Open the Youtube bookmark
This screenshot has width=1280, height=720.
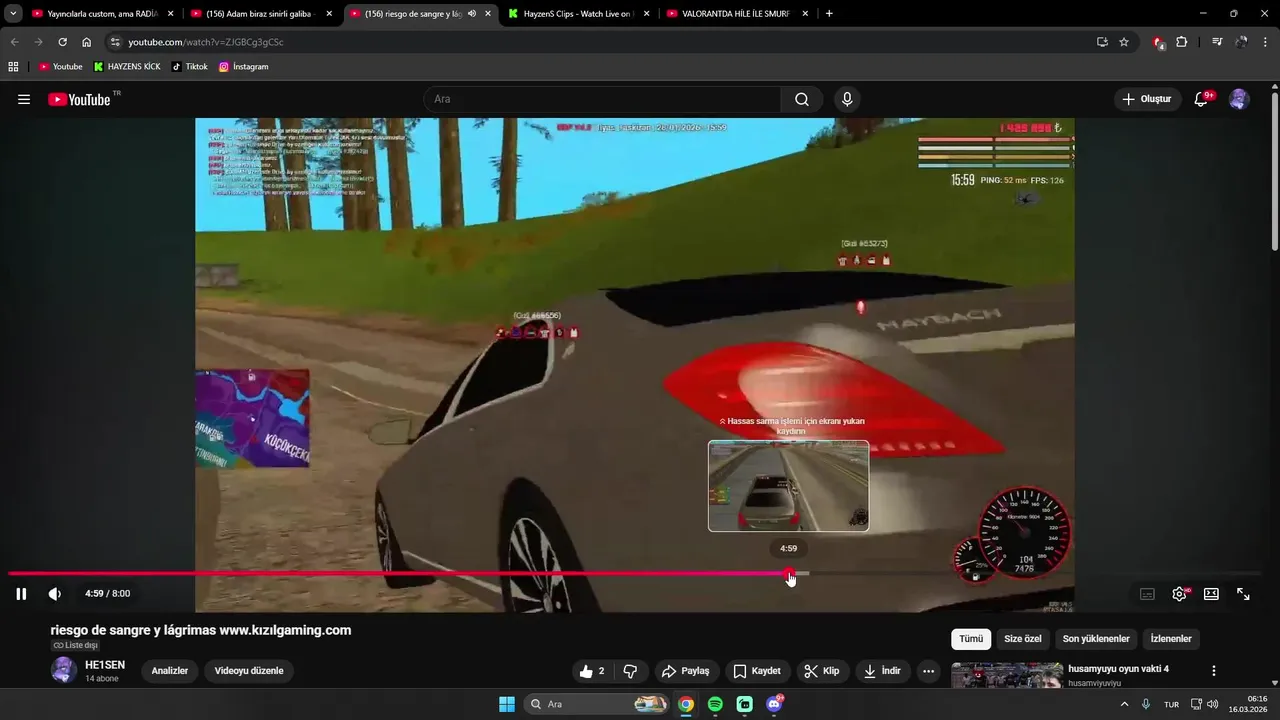(61, 67)
